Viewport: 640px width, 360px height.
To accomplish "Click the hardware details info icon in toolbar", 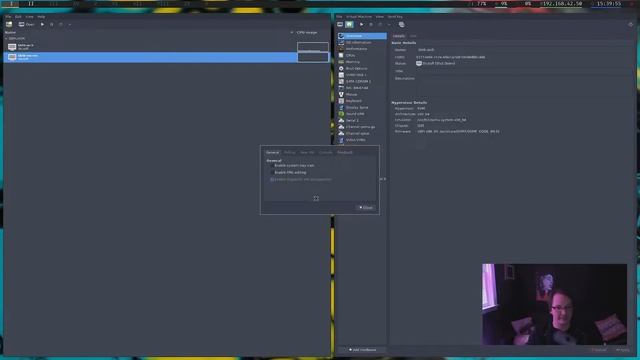I will click(x=349, y=24).
